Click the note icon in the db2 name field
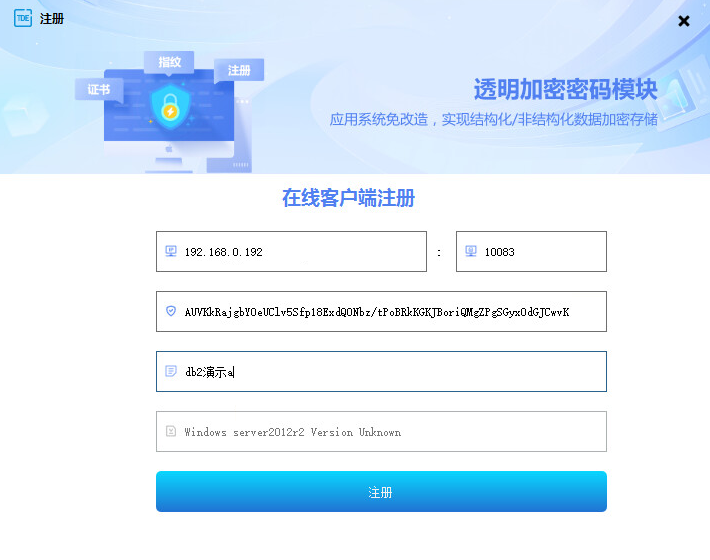 (x=171, y=371)
